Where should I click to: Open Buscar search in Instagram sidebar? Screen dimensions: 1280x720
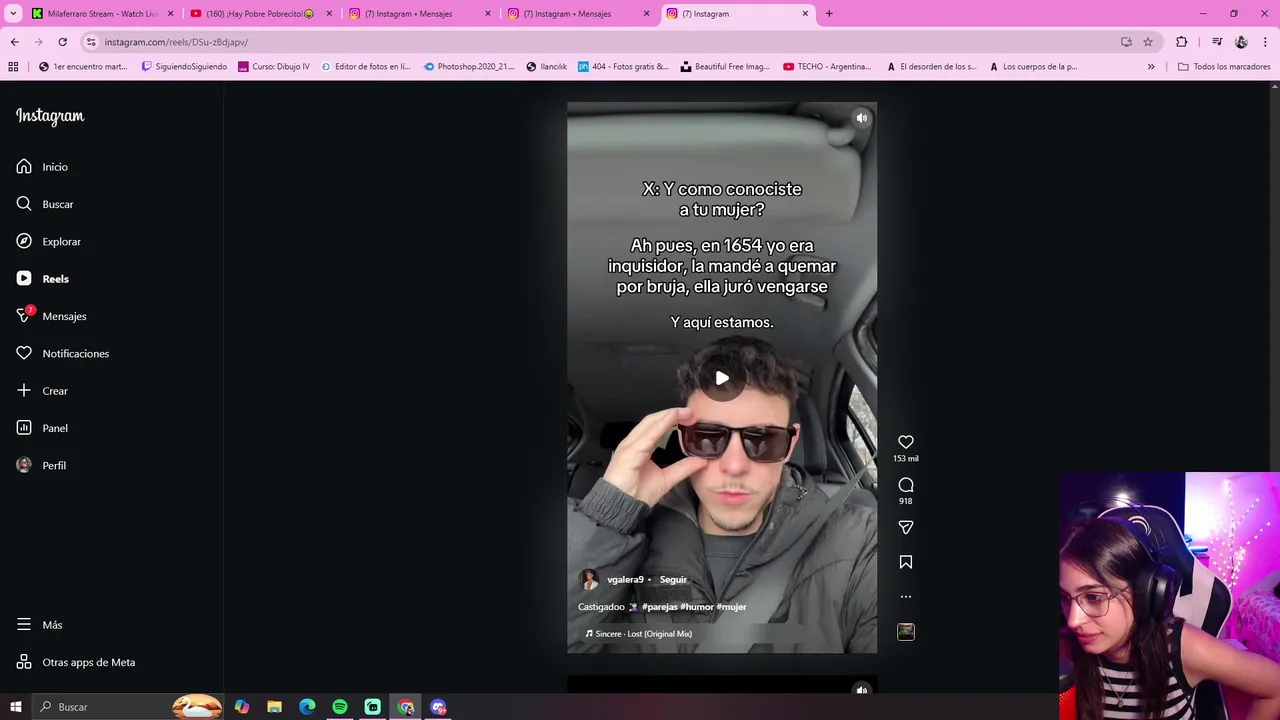[45, 204]
